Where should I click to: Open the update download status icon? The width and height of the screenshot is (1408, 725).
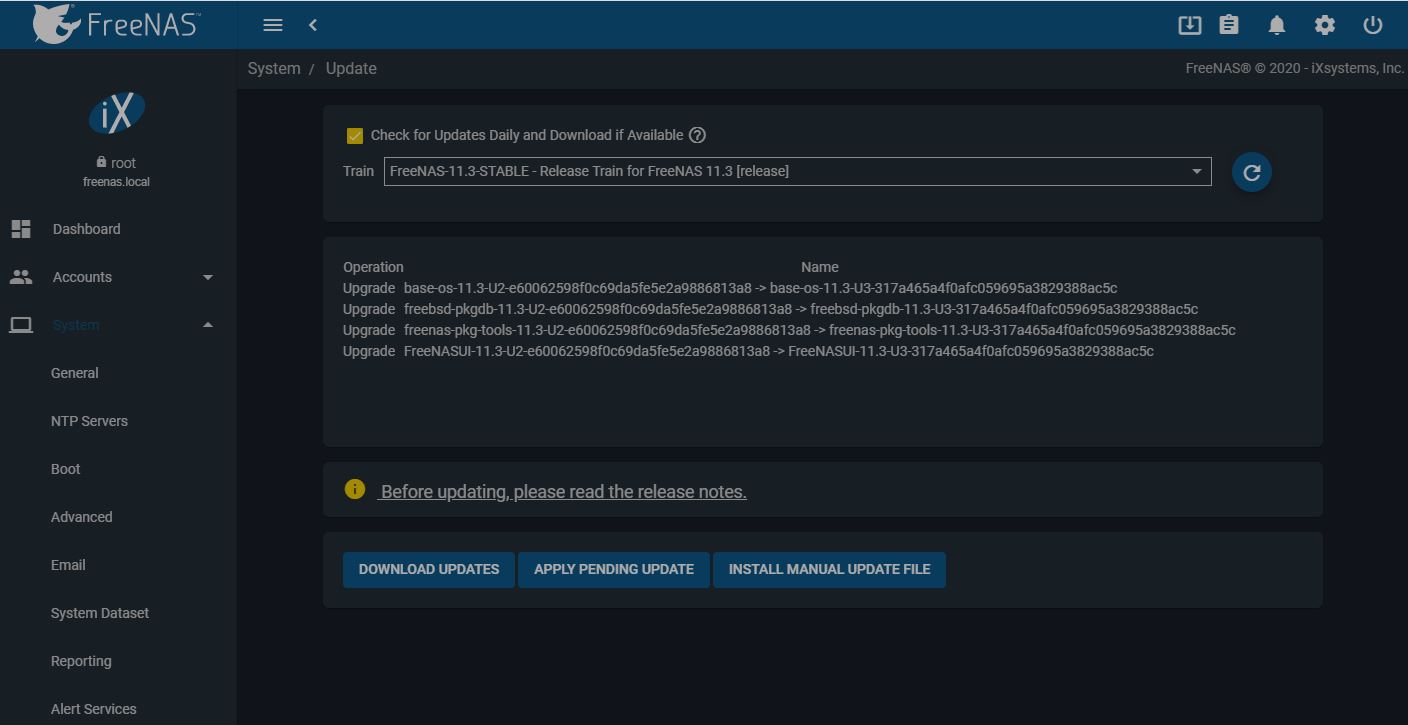(1189, 25)
